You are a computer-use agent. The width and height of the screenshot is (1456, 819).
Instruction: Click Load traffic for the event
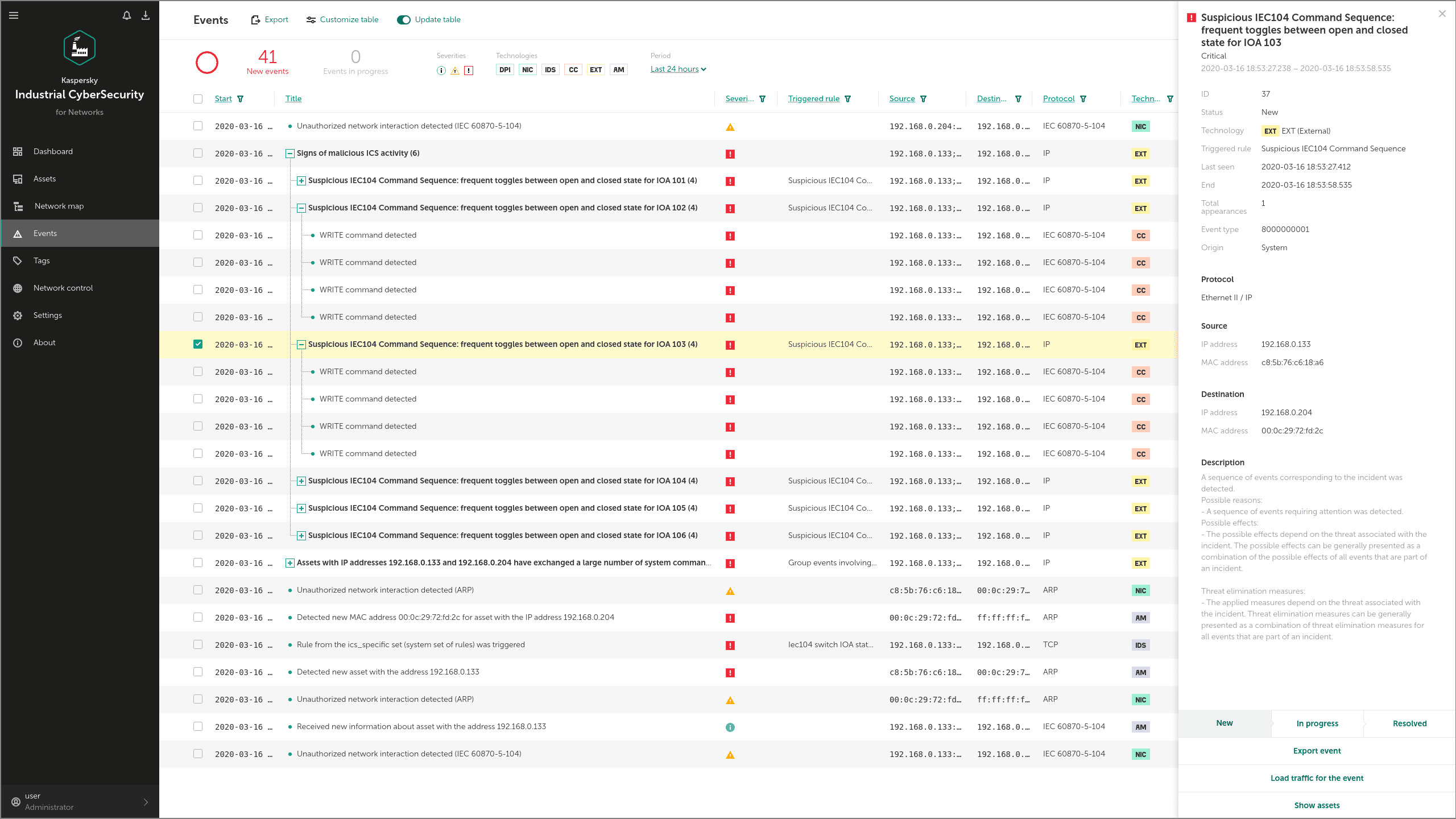pos(1317,778)
